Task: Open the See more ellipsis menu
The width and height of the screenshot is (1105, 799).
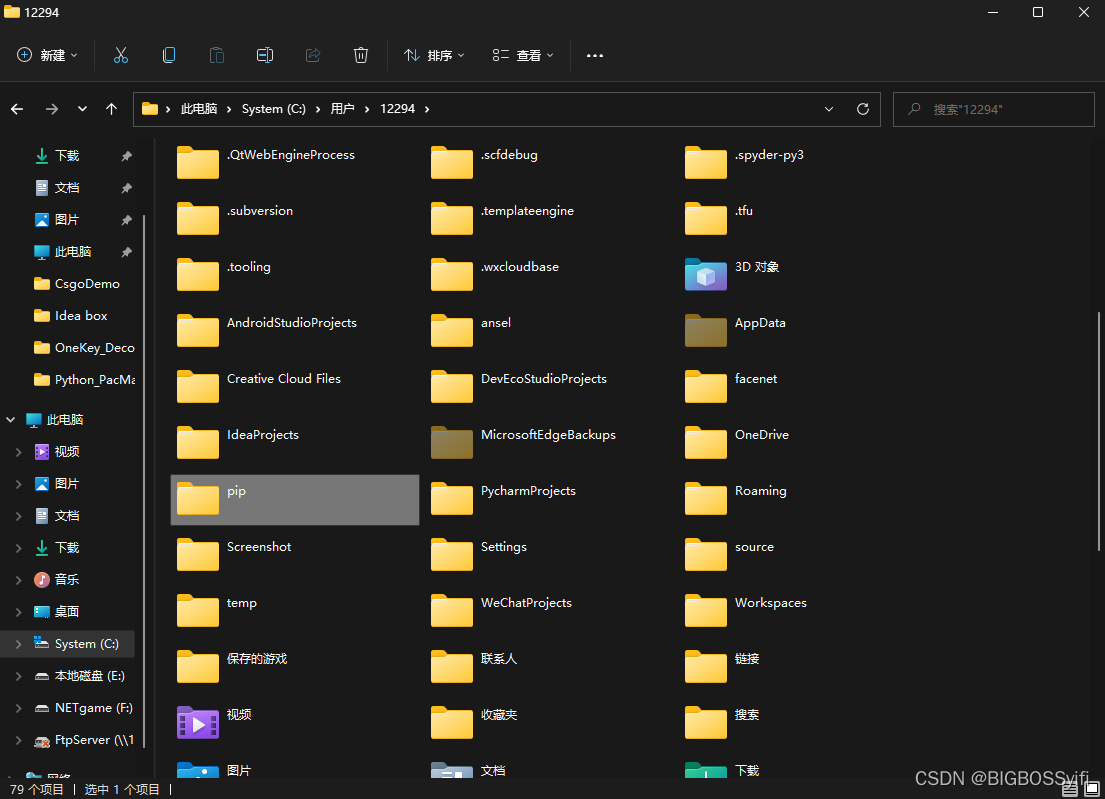Action: click(595, 55)
